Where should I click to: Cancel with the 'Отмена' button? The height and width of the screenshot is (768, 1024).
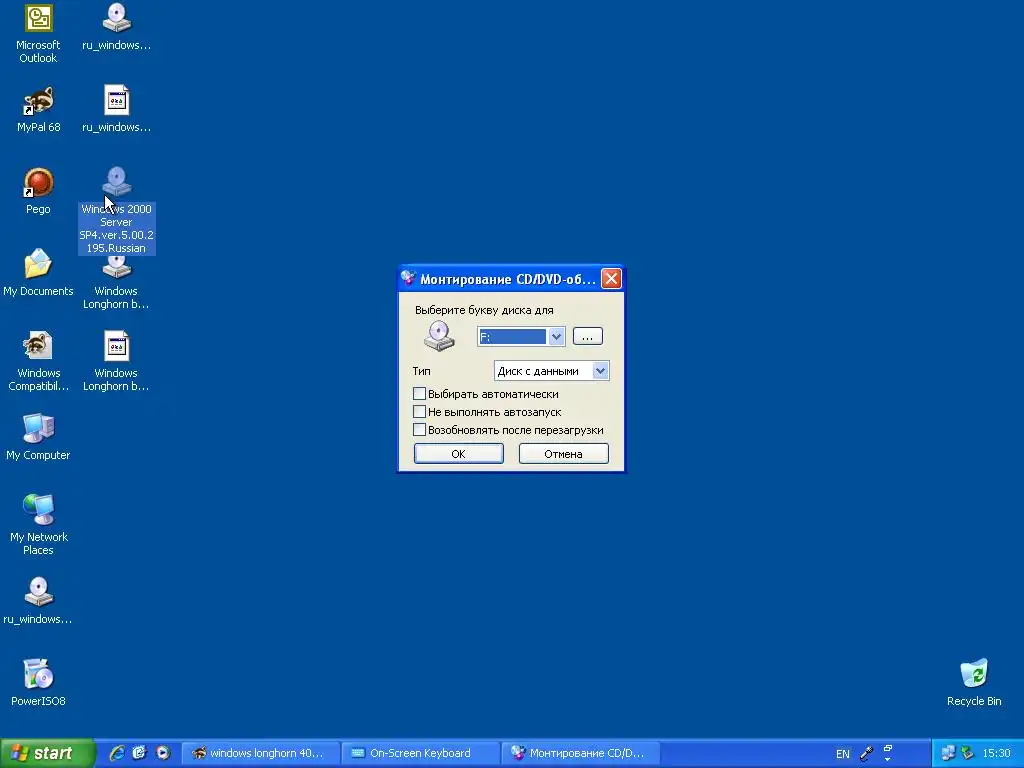[x=564, y=454]
